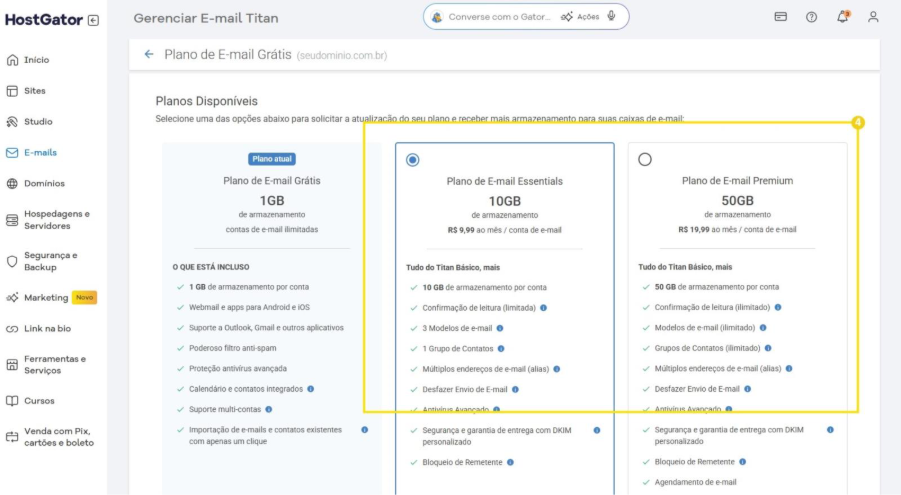This screenshot has width=901, height=495.
Task: Click Webmail e apps para Android e iOS
Action: (249, 308)
